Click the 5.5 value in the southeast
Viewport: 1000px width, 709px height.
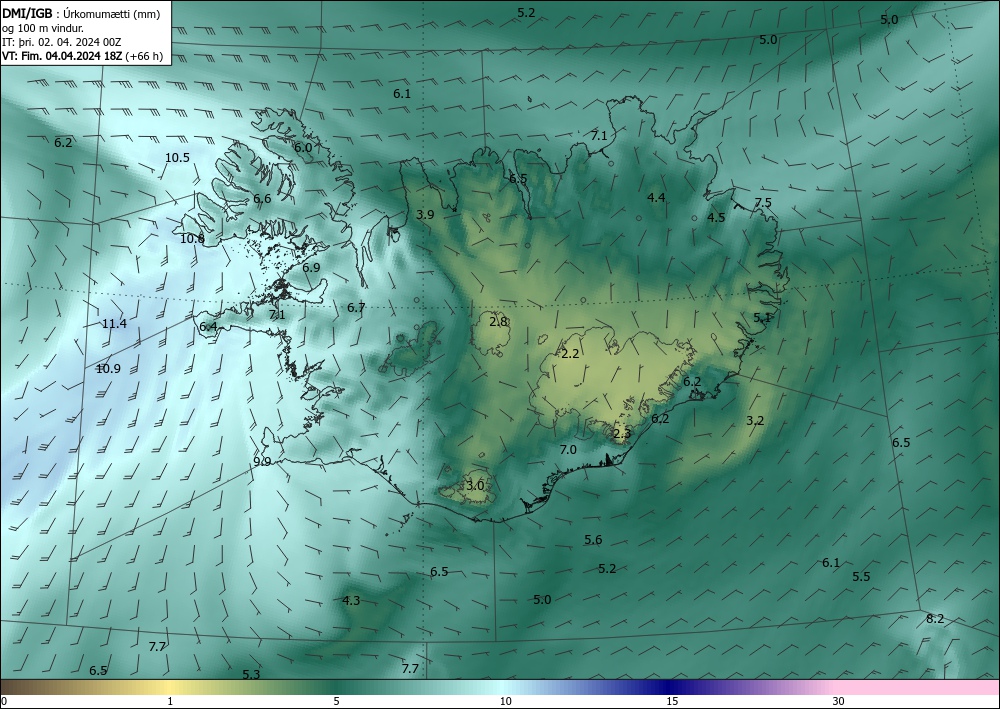862,577
